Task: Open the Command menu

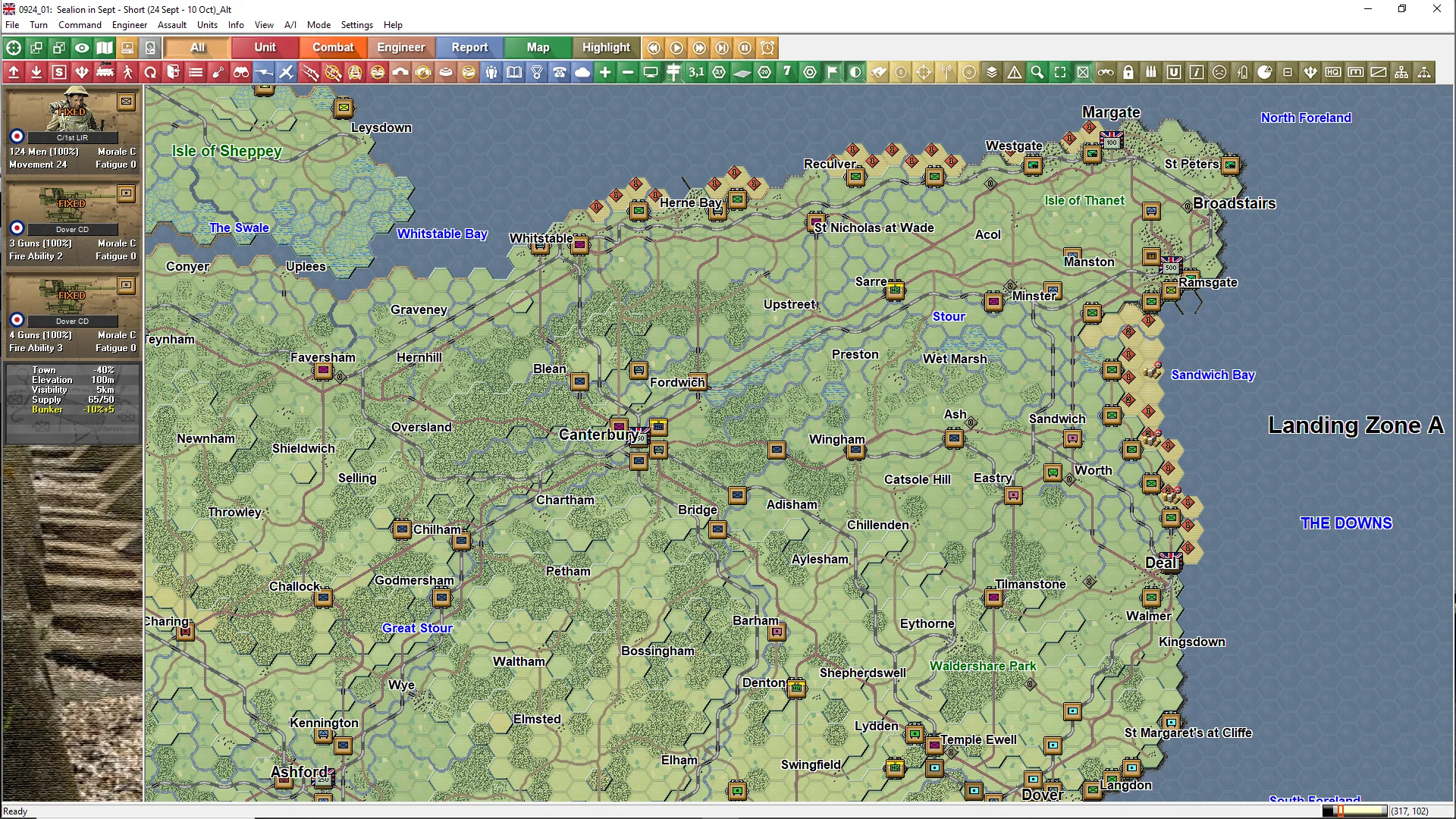Action: (80, 25)
